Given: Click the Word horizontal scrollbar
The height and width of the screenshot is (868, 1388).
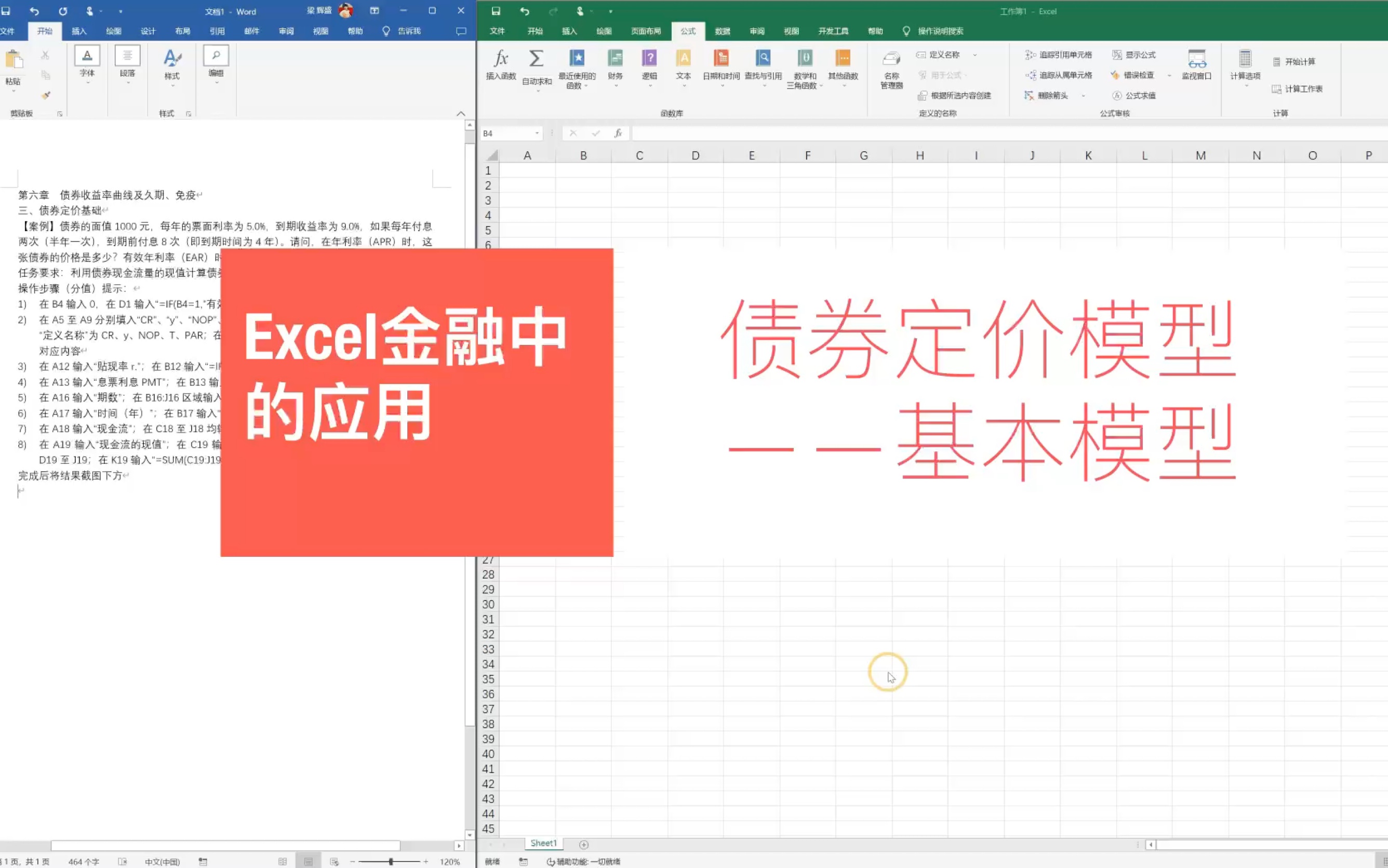Looking at the screenshot, I should click(225, 846).
